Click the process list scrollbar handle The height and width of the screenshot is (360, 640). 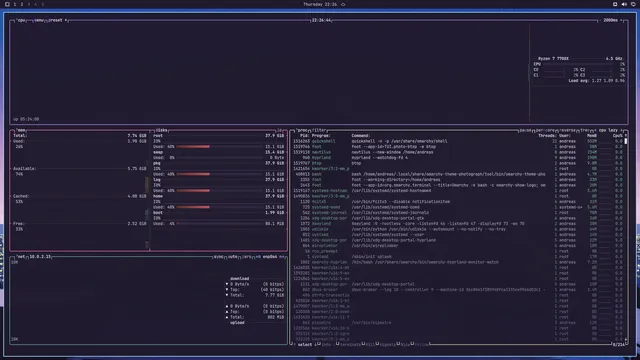[626, 141]
